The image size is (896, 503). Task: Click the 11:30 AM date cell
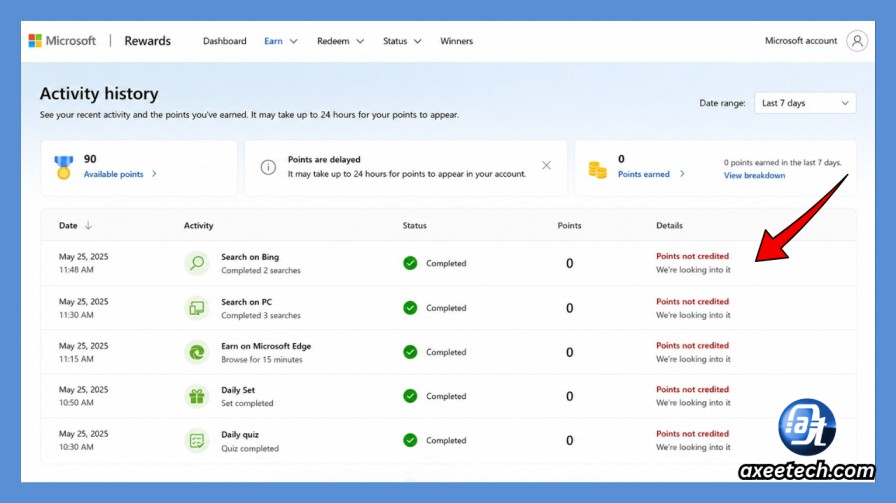click(x=83, y=308)
